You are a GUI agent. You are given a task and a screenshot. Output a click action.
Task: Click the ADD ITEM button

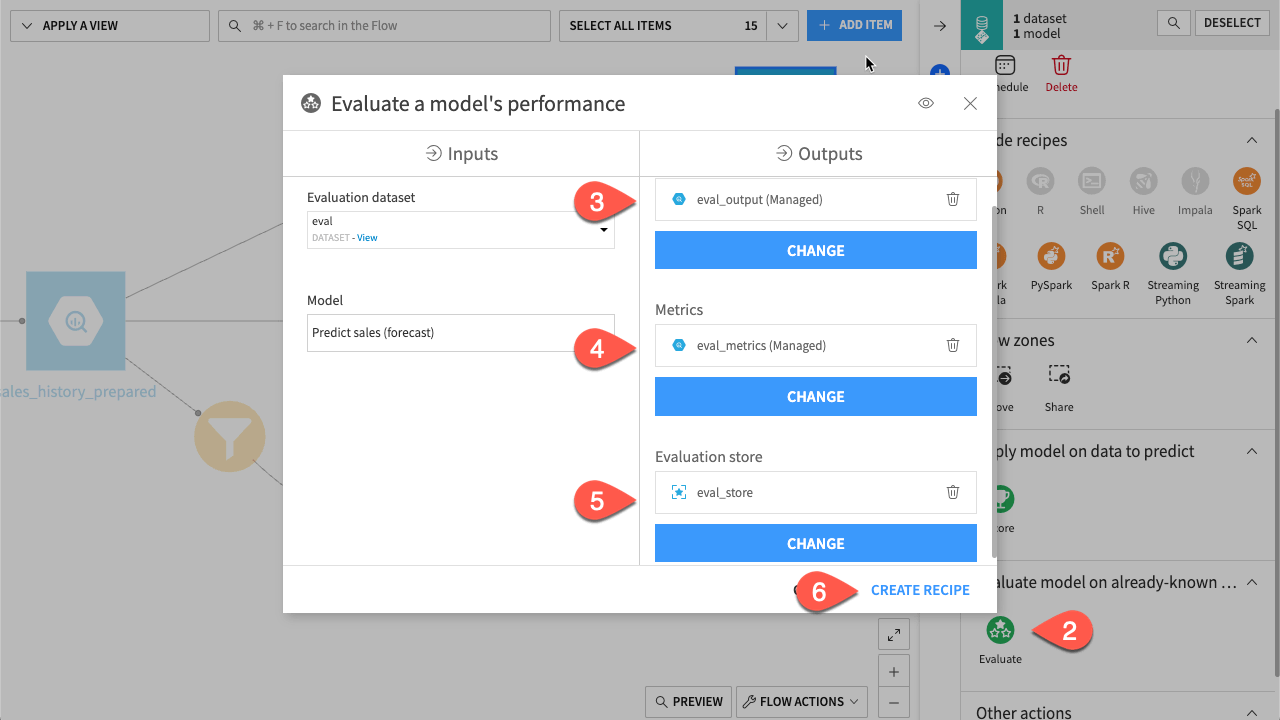click(854, 25)
